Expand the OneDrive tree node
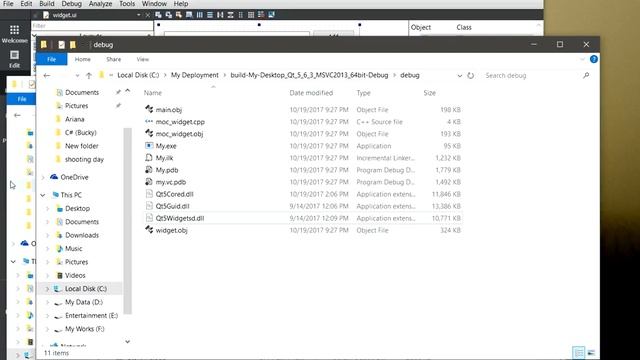This screenshot has width=640, height=360. coord(43,177)
